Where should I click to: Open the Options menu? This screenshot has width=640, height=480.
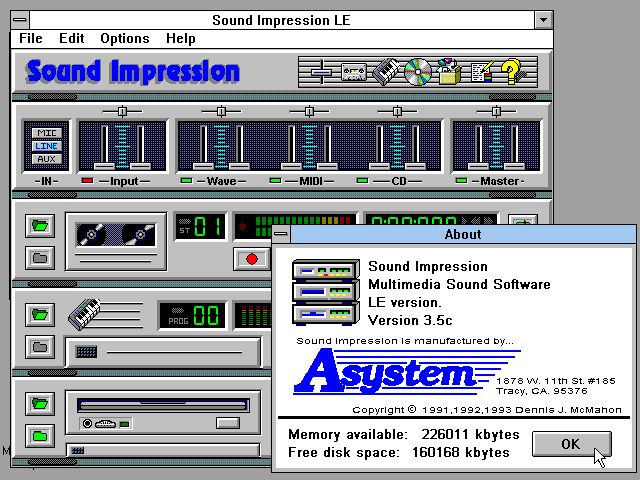click(125, 38)
